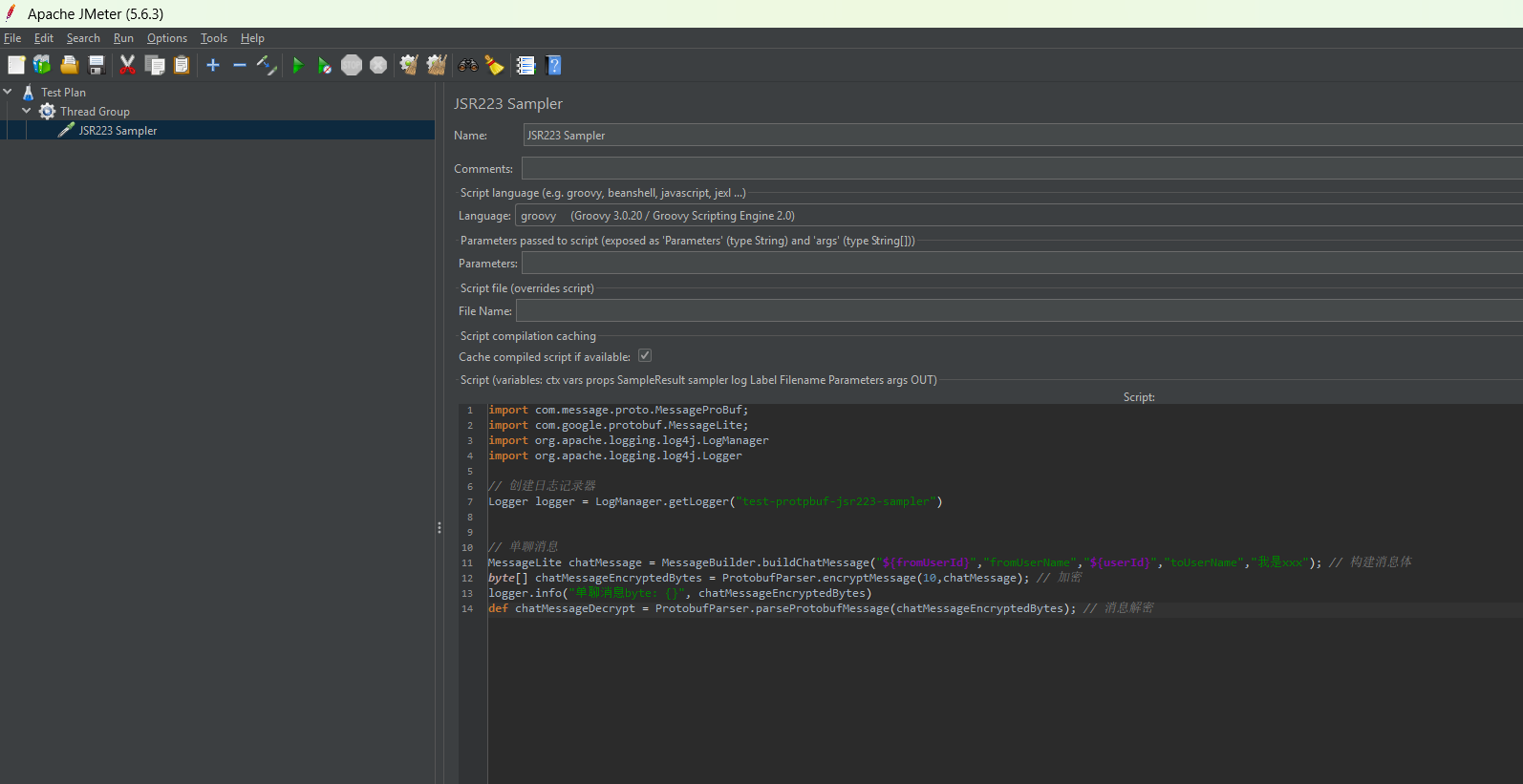The height and width of the screenshot is (784, 1523).
Task: Open the Help menu
Action: point(252,38)
